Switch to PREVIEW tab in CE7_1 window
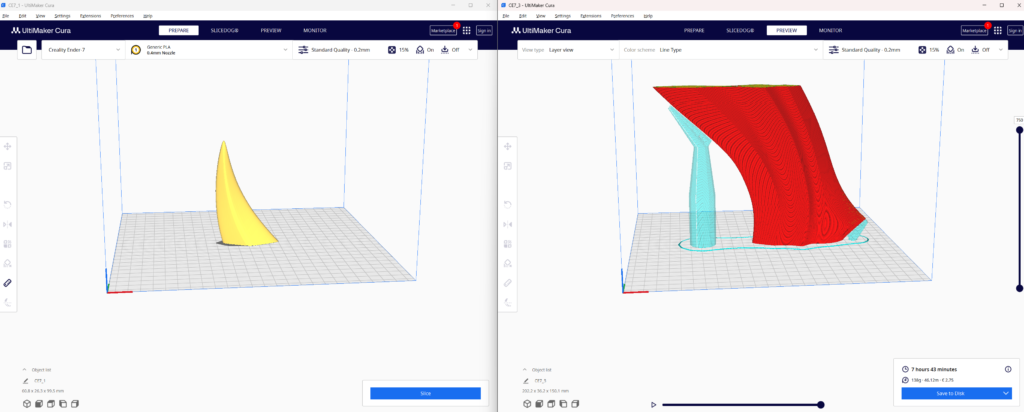Screen dimensions: 1024x412 [270, 31]
